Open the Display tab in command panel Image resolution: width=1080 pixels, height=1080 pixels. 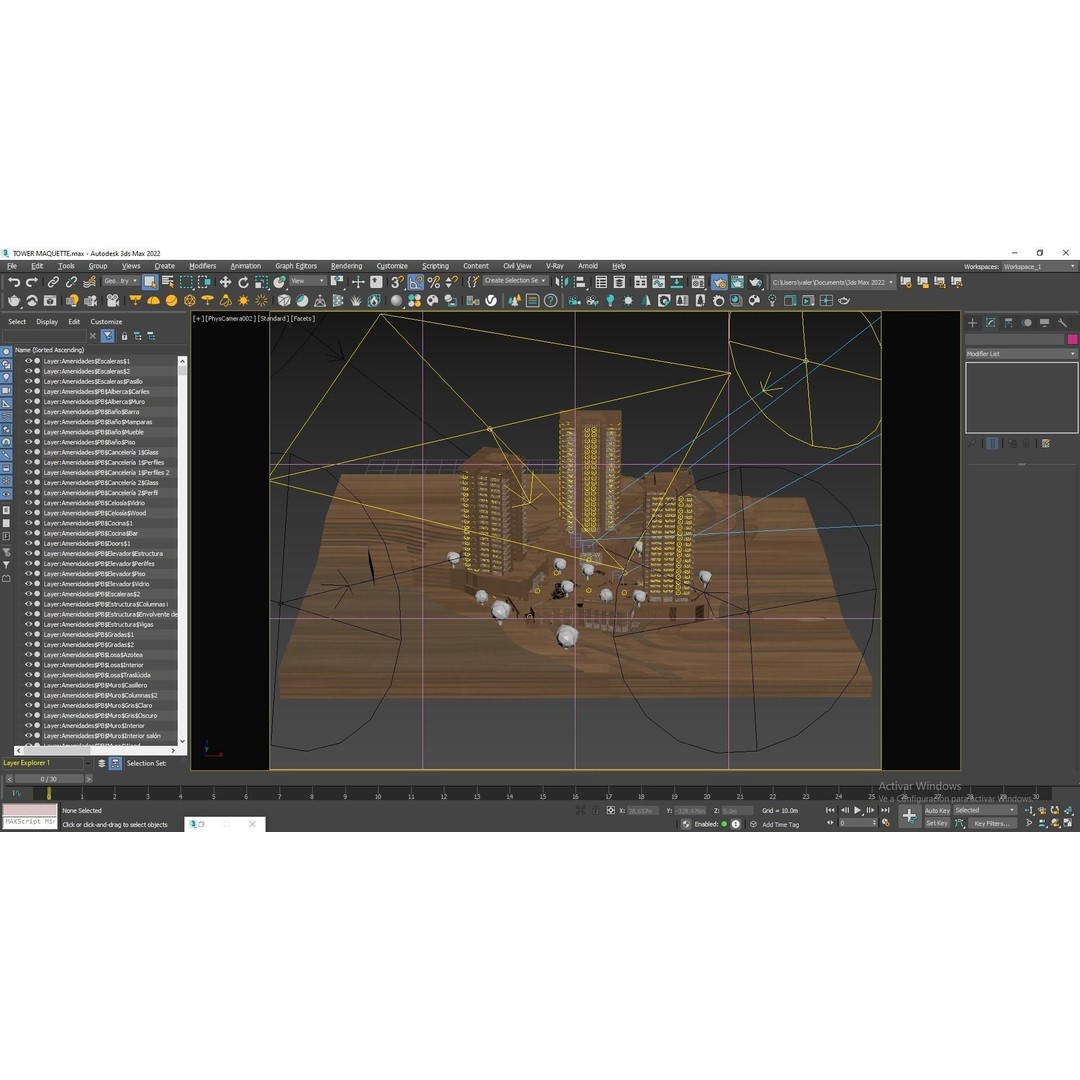point(1044,323)
